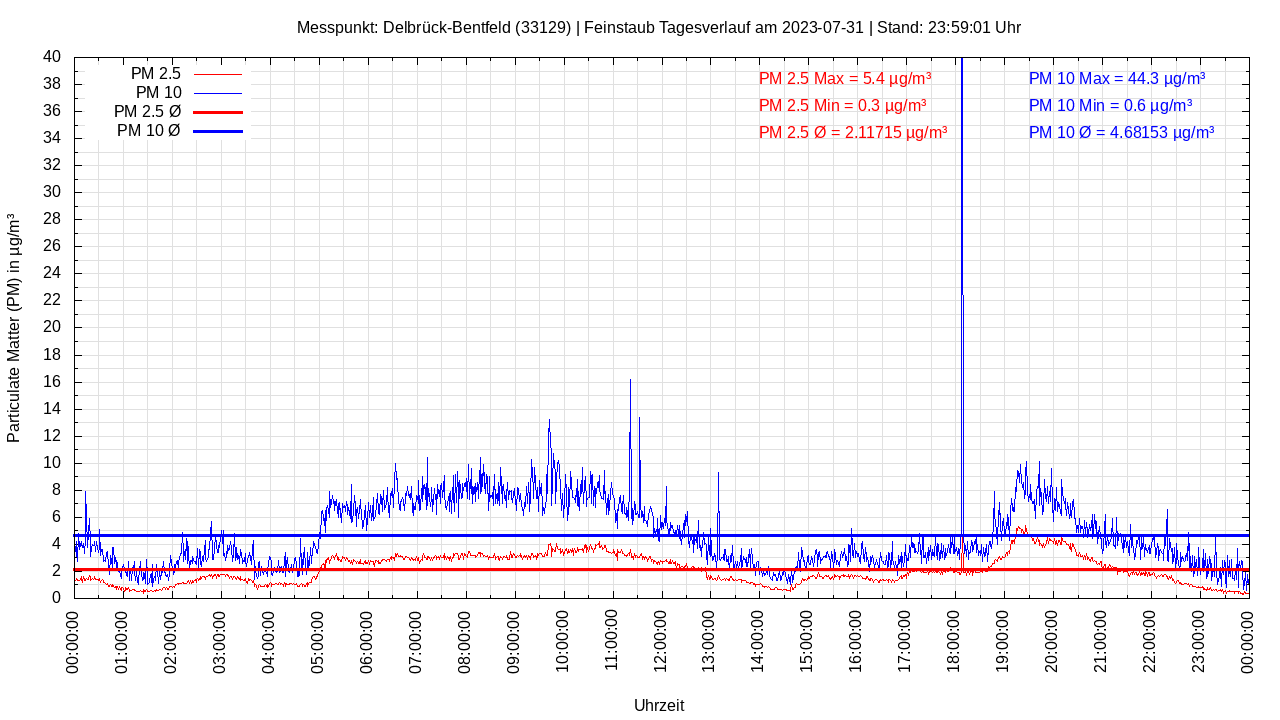The image size is (1280, 720).
Task: Click the PM 10 Max = 44.3 µg/m³ text
Action: coord(1116,79)
